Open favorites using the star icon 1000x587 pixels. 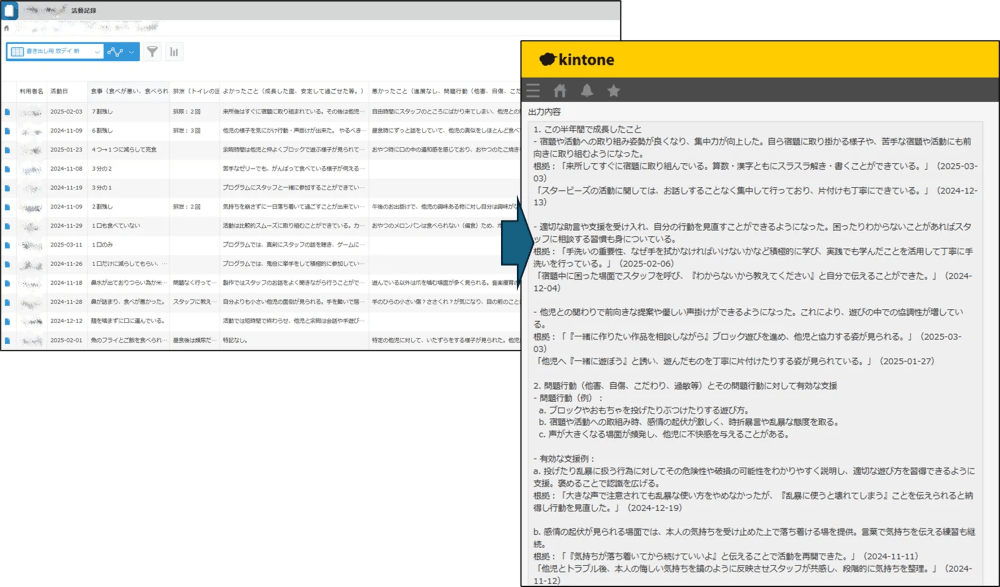click(612, 88)
